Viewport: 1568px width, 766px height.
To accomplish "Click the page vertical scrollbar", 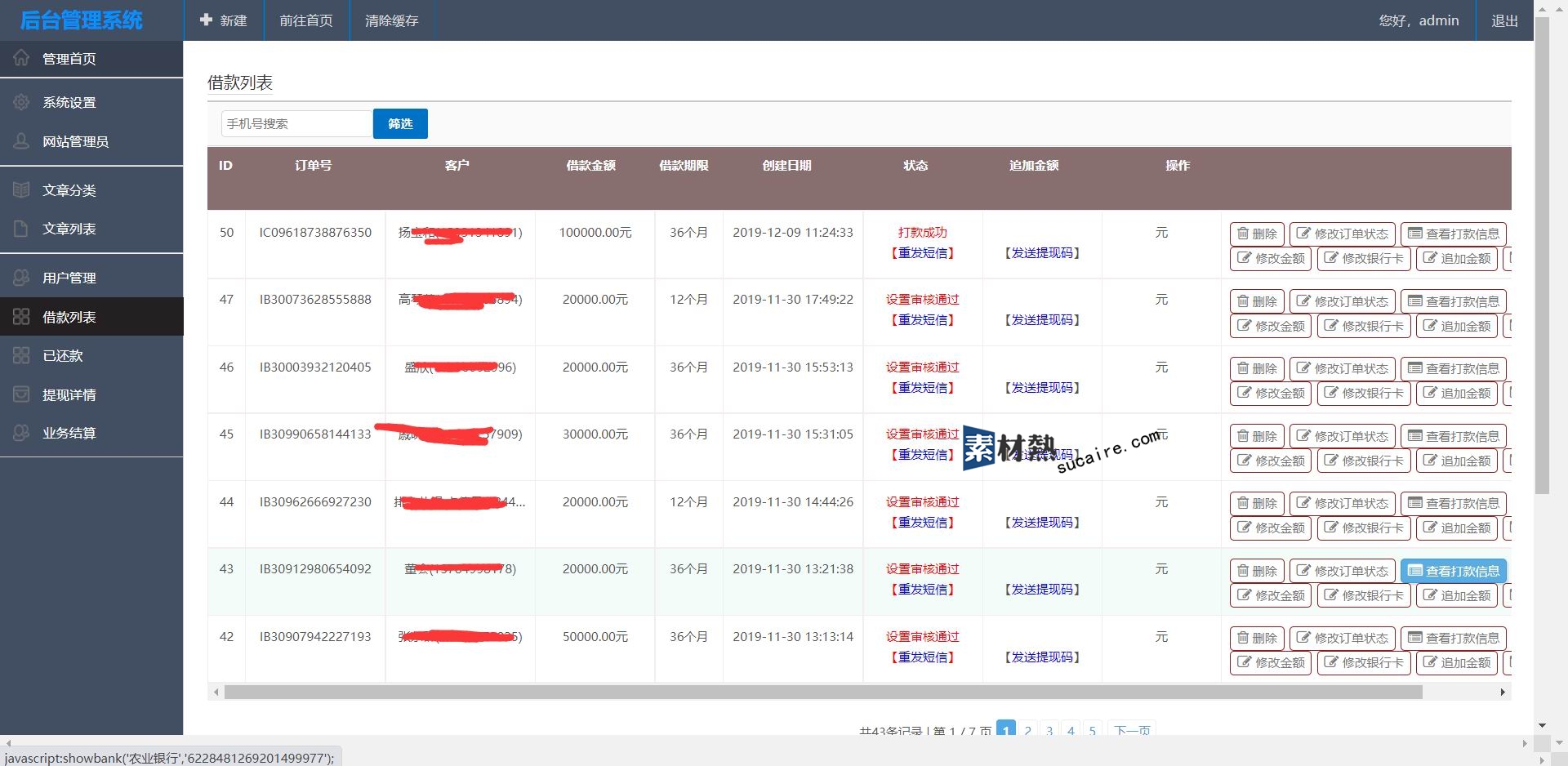I will (1542, 256).
